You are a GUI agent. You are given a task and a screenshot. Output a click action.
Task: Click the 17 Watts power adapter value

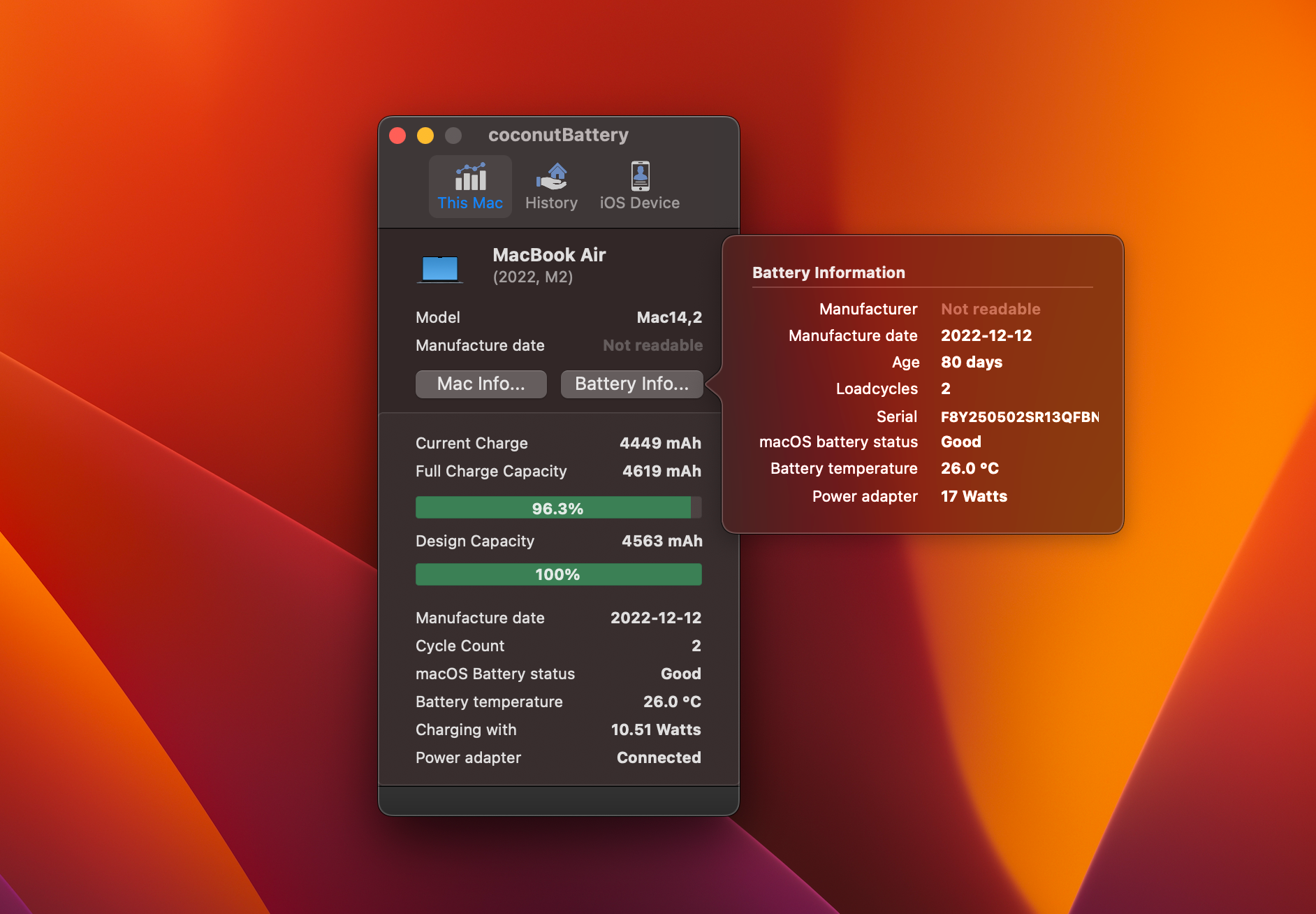pos(974,496)
